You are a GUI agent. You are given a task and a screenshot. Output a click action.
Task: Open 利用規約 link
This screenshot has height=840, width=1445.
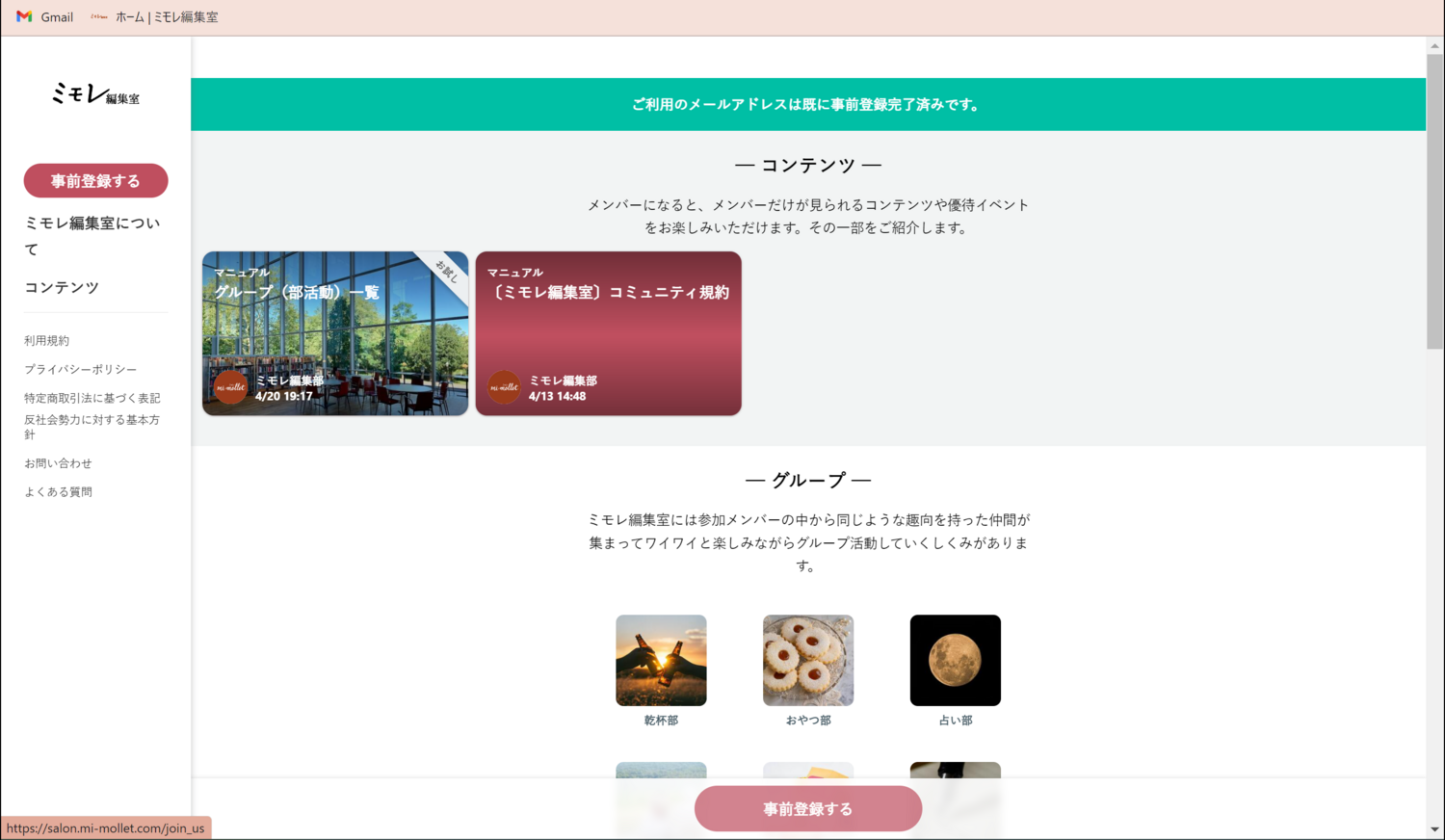coord(46,340)
